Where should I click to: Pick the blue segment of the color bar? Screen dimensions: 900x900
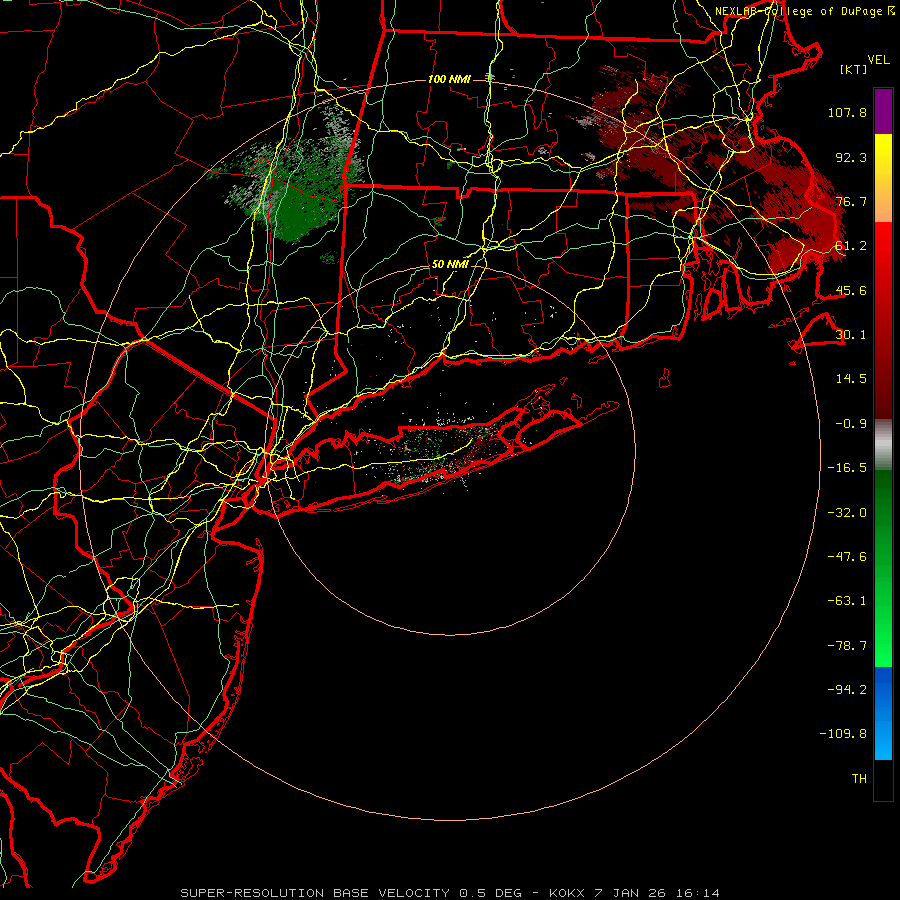pyautogui.click(x=883, y=713)
